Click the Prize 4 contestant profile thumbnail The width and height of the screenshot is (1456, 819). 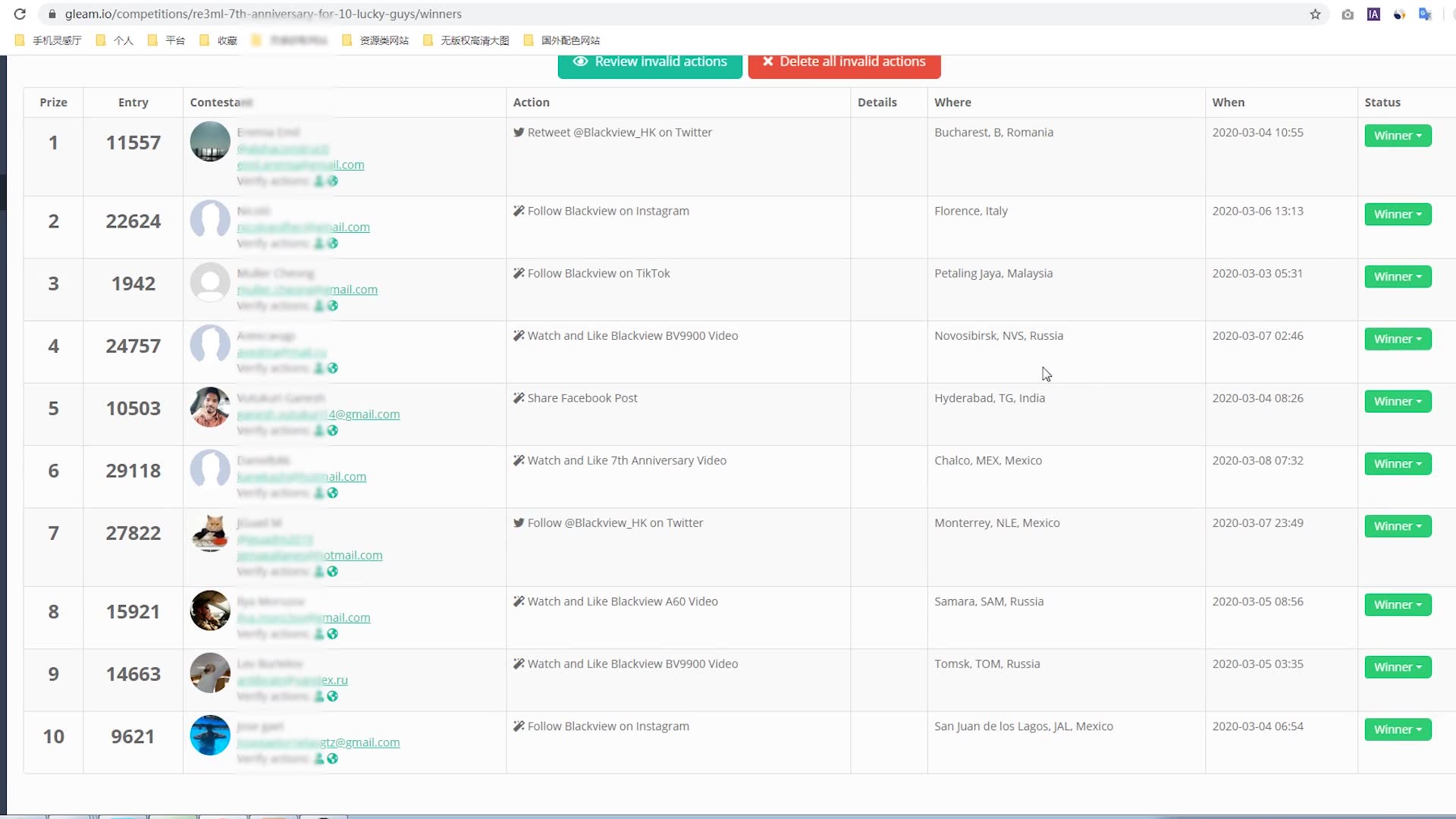pyautogui.click(x=209, y=345)
